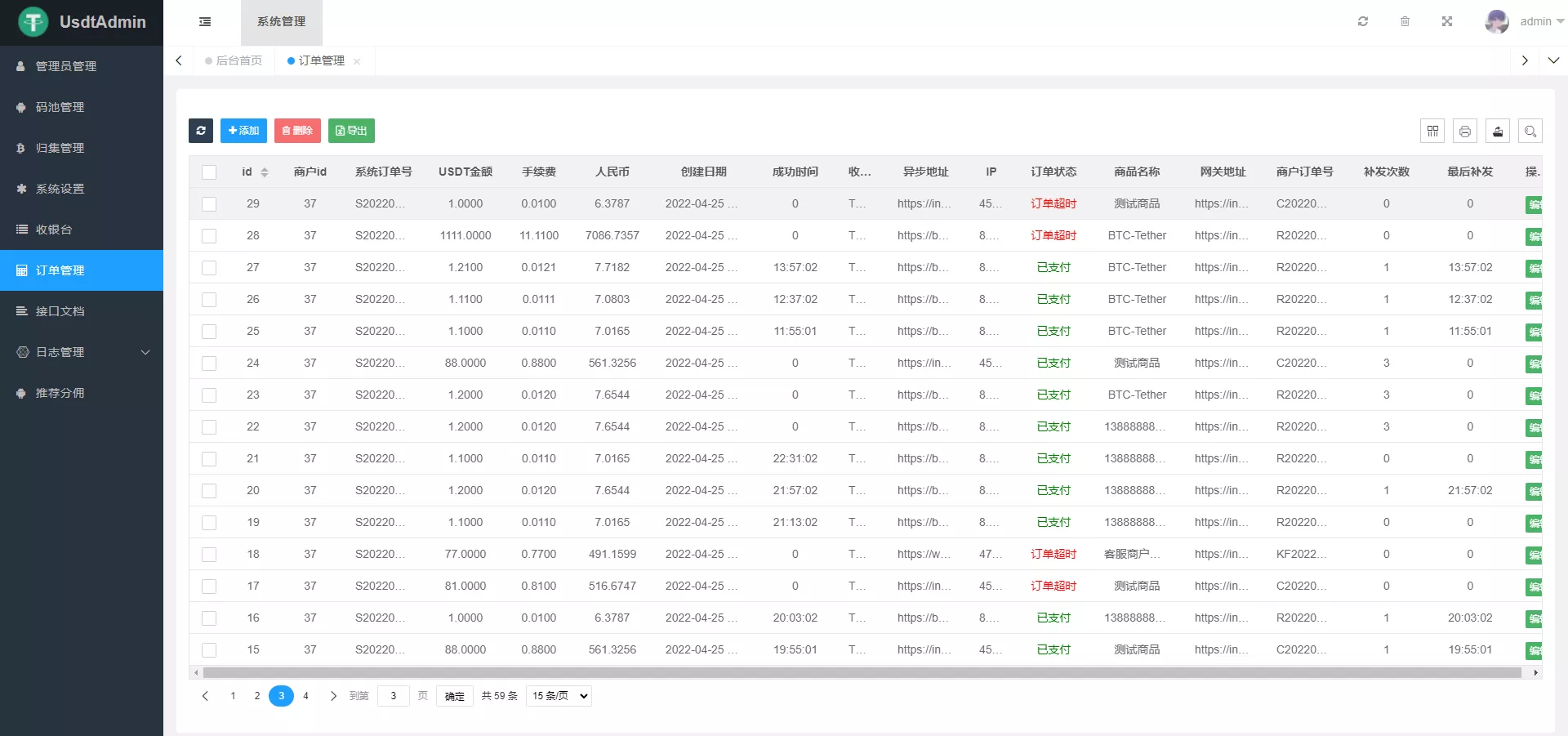The height and width of the screenshot is (736, 1568).
Task: Click the print icon on the table toolbar
Action: coord(1465,131)
